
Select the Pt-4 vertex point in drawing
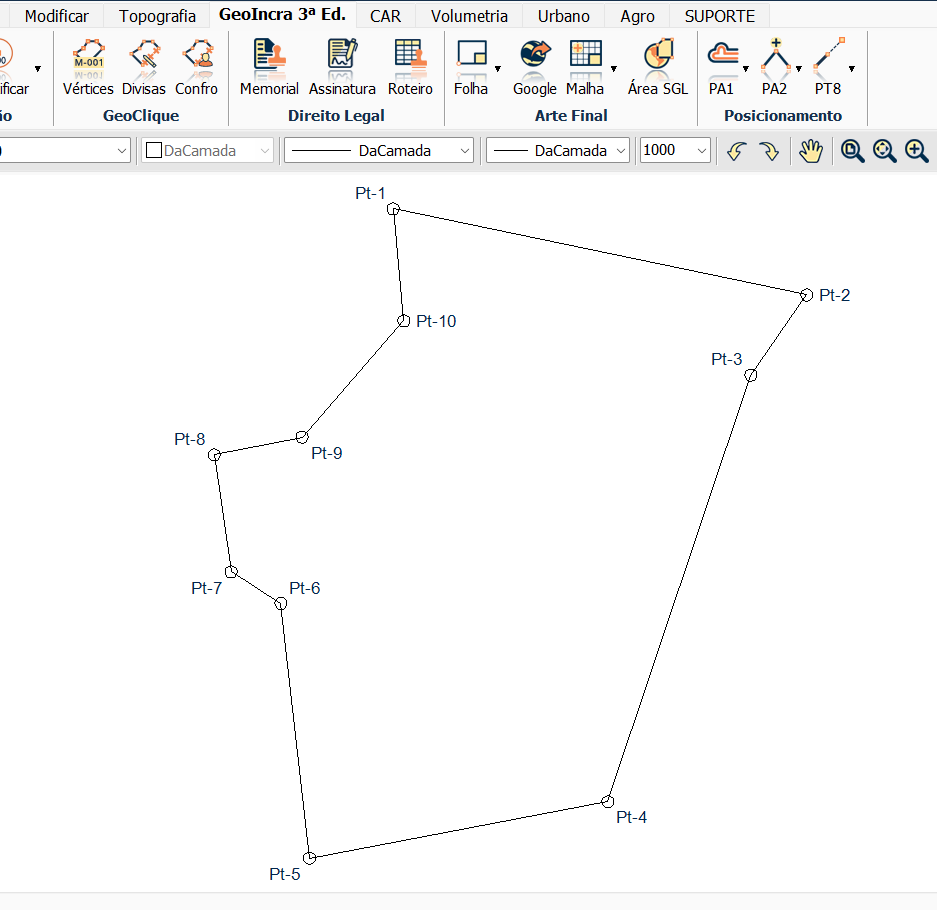pos(607,801)
